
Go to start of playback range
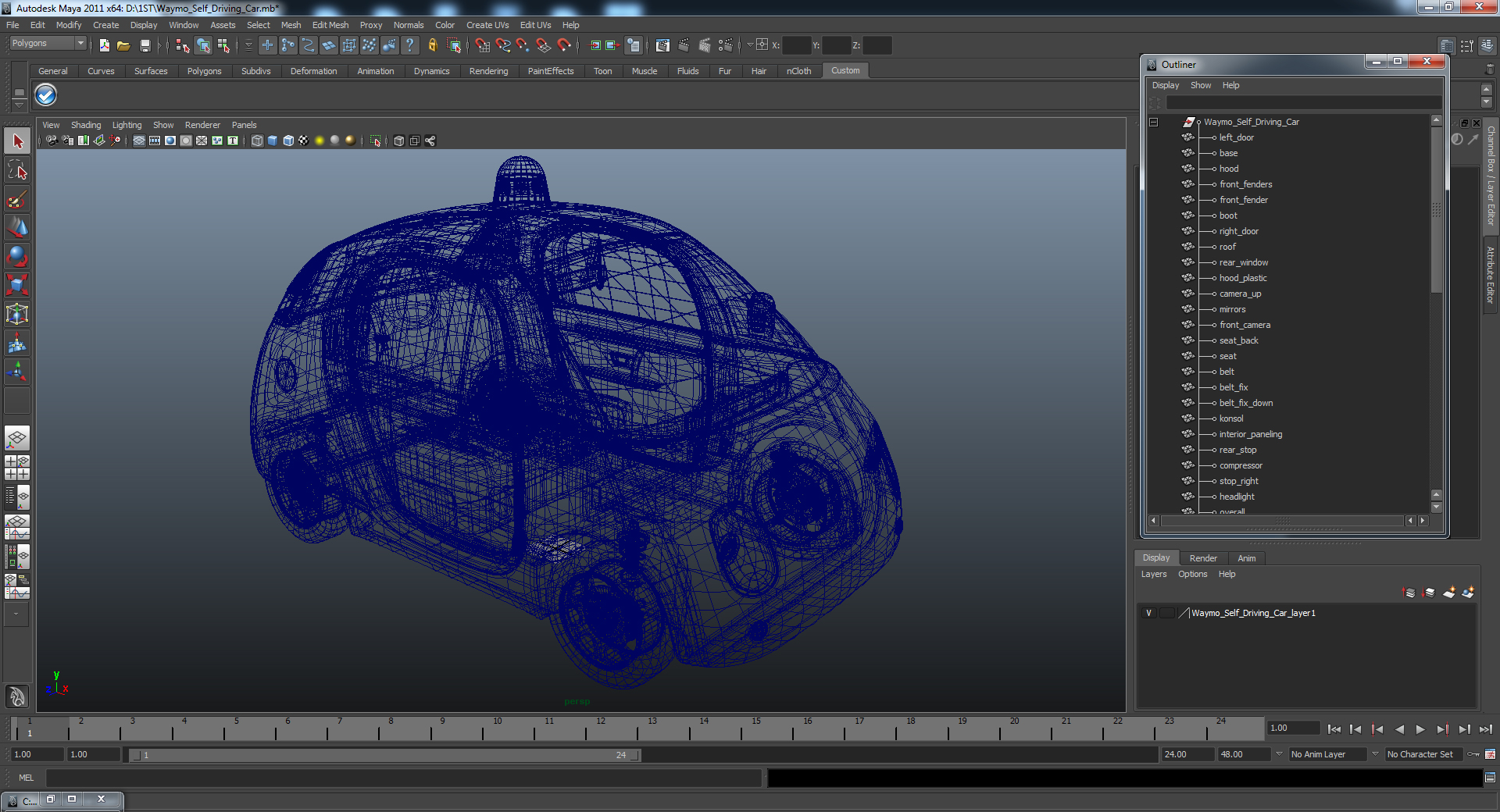(1334, 729)
